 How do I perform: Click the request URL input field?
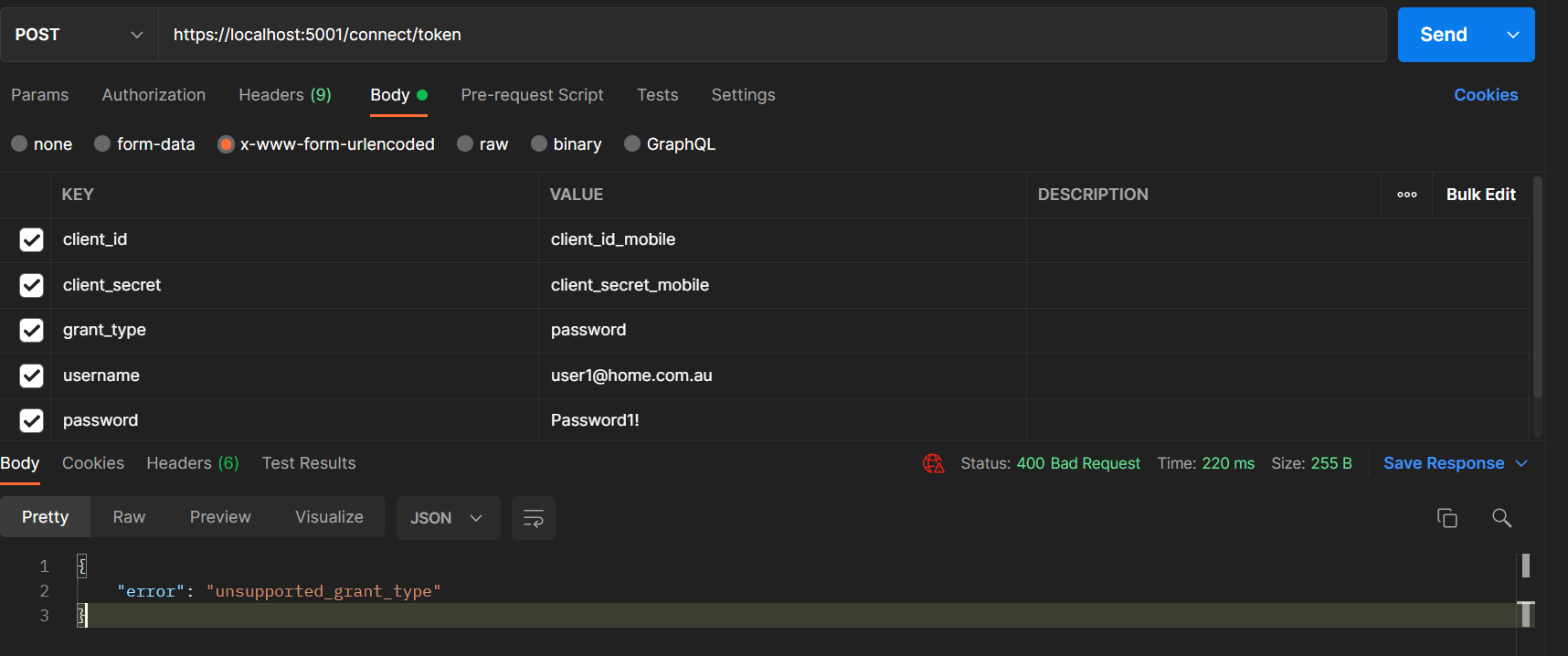click(x=772, y=35)
